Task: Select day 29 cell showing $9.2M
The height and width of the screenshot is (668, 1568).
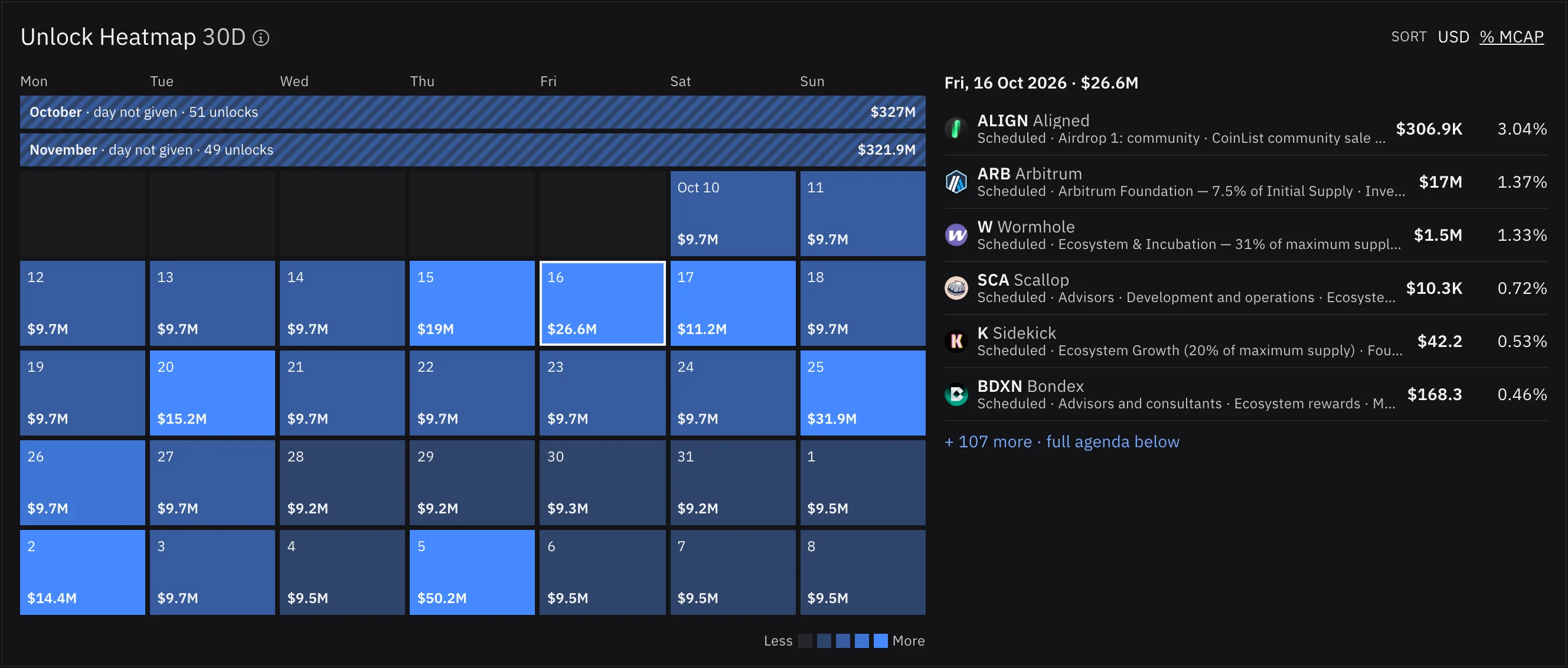Action: (472, 483)
